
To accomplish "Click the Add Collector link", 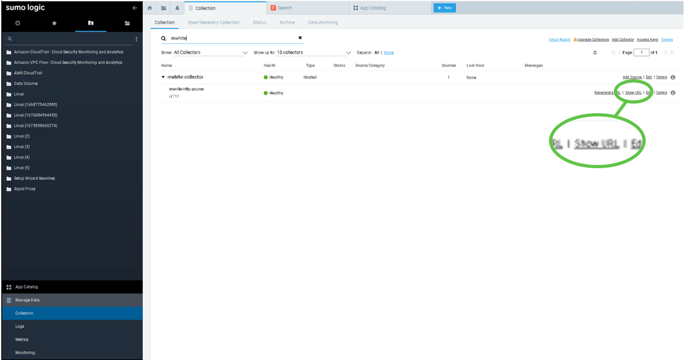I will pyautogui.click(x=623, y=40).
